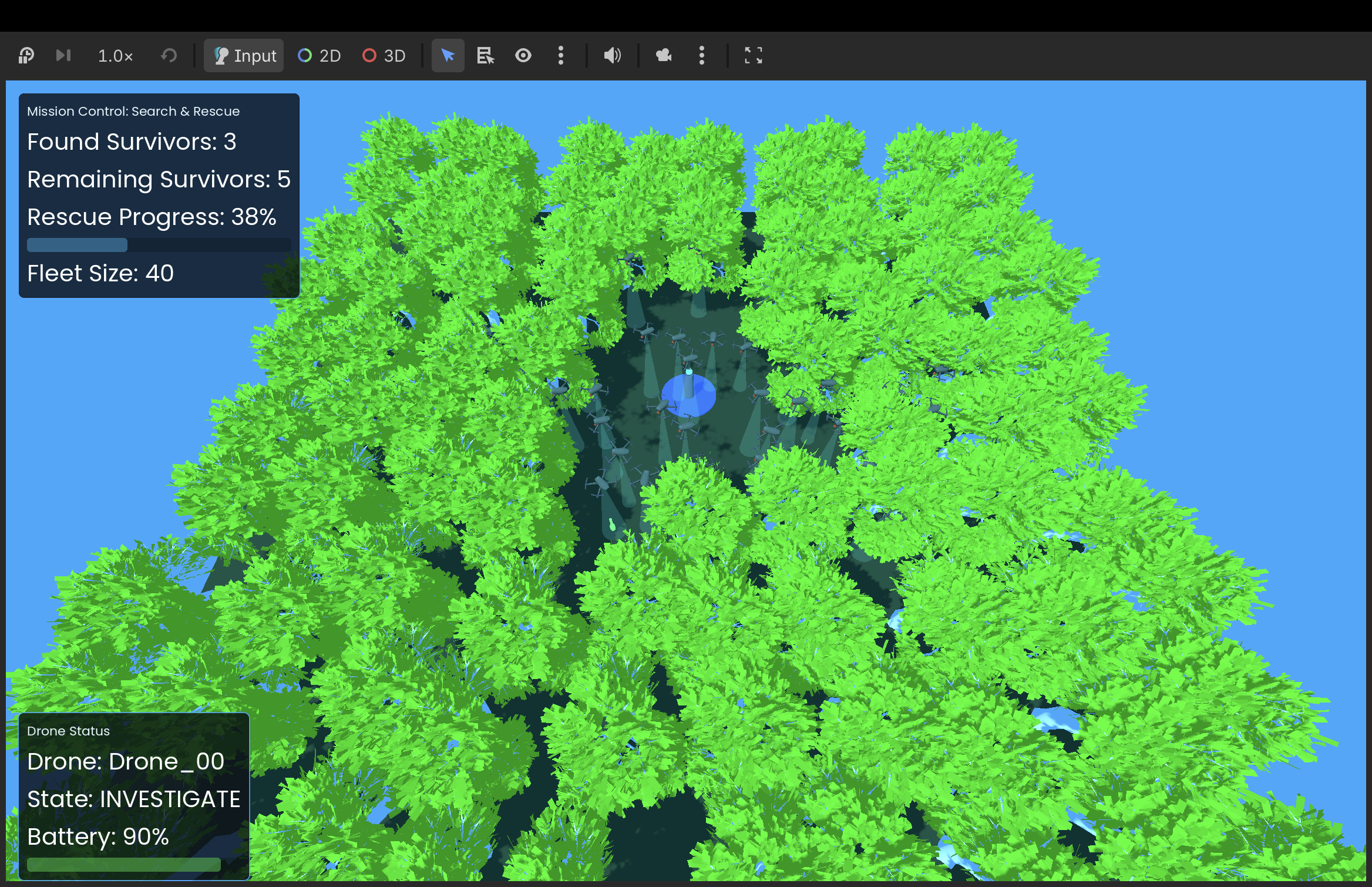The height and width of the screenshot is (887, 1372).
Task: Click the Drone Status panel title
Action: [x=68, y=731]
